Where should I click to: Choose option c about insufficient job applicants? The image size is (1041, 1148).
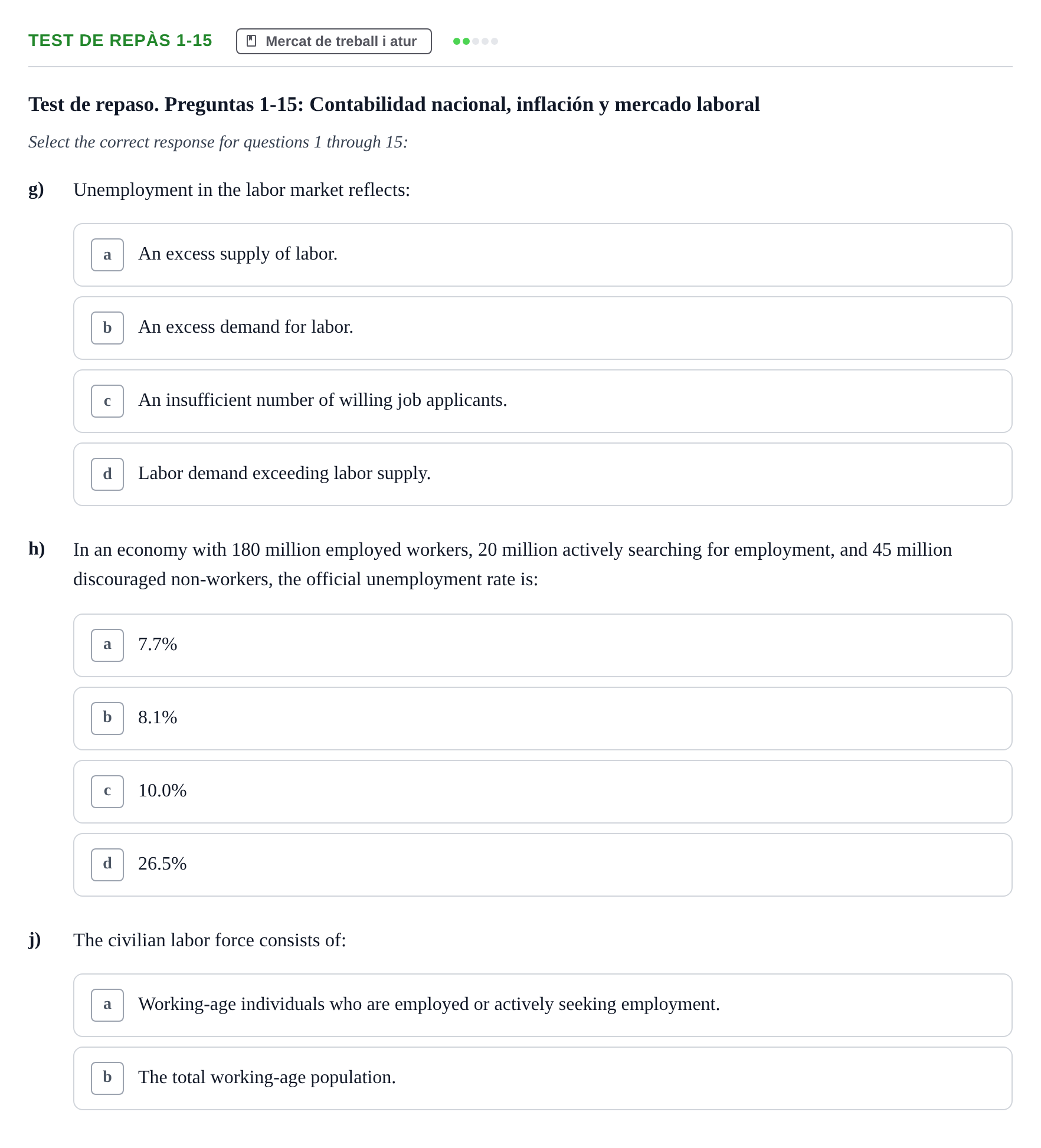click(543, 401)
